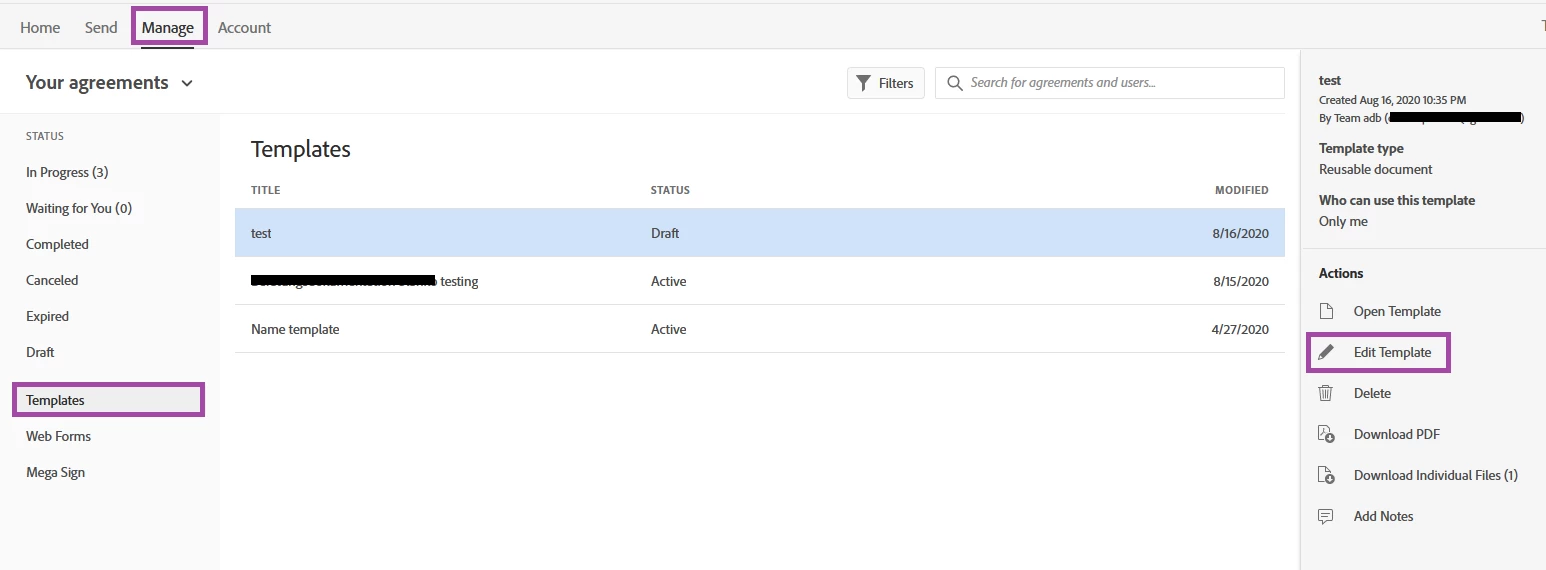
Task: Open the Send tab
Action: click(x=101, y=27)
